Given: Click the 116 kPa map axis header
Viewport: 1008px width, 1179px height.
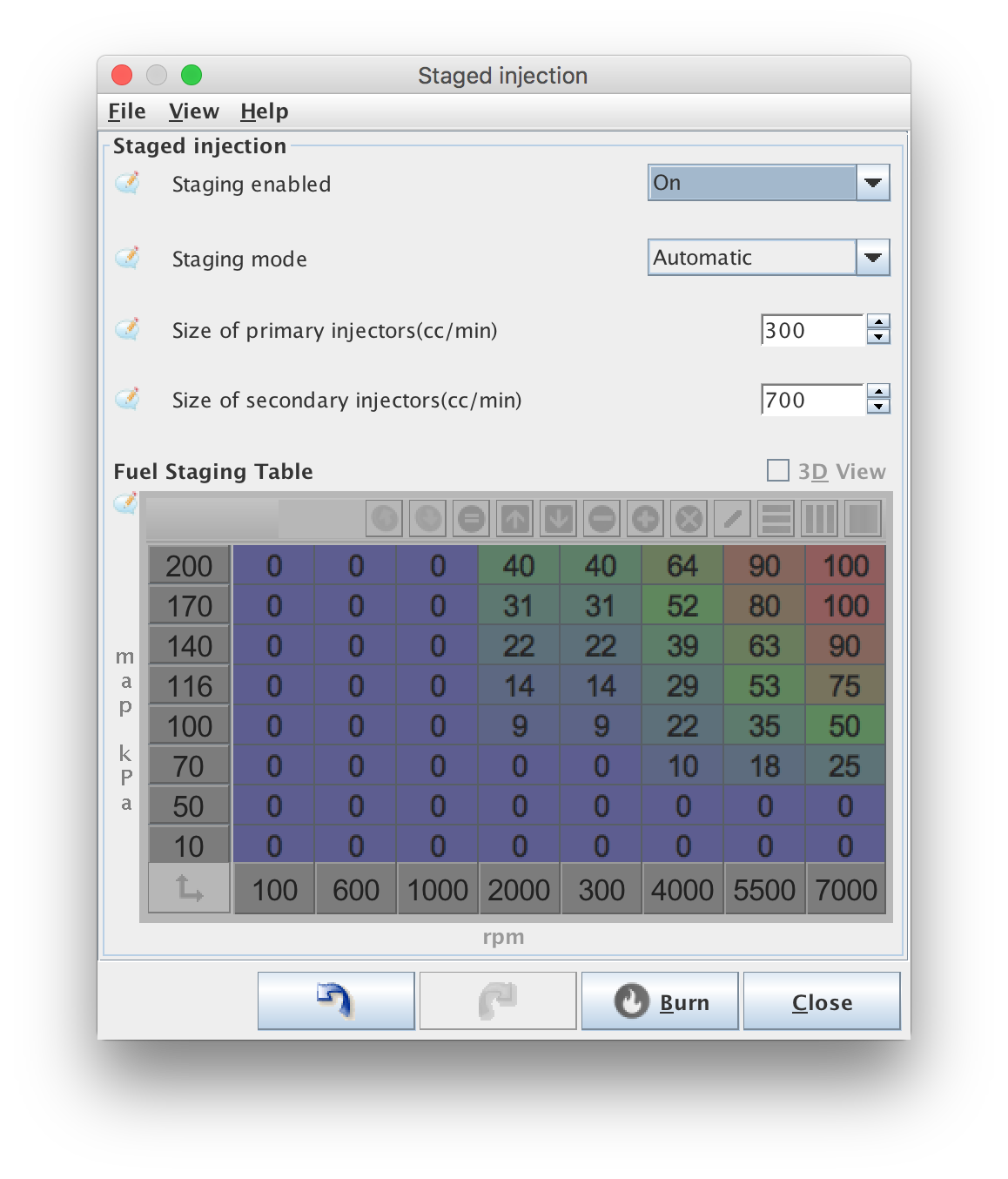Looking at the screenshot, I should coord(189,686).
